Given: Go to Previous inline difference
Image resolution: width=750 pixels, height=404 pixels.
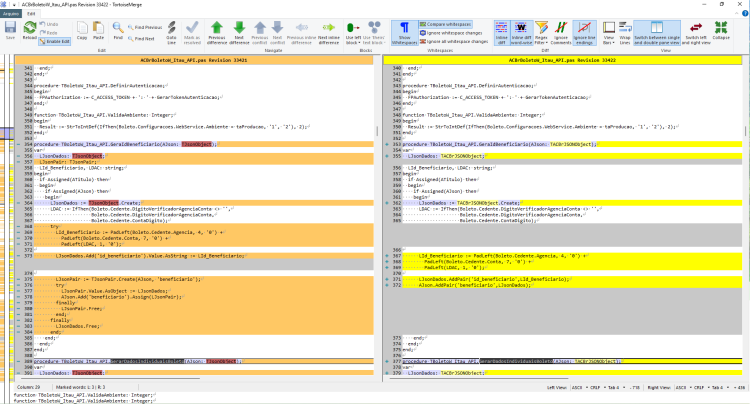Looking at the screenshot, I should pos(301,33).
